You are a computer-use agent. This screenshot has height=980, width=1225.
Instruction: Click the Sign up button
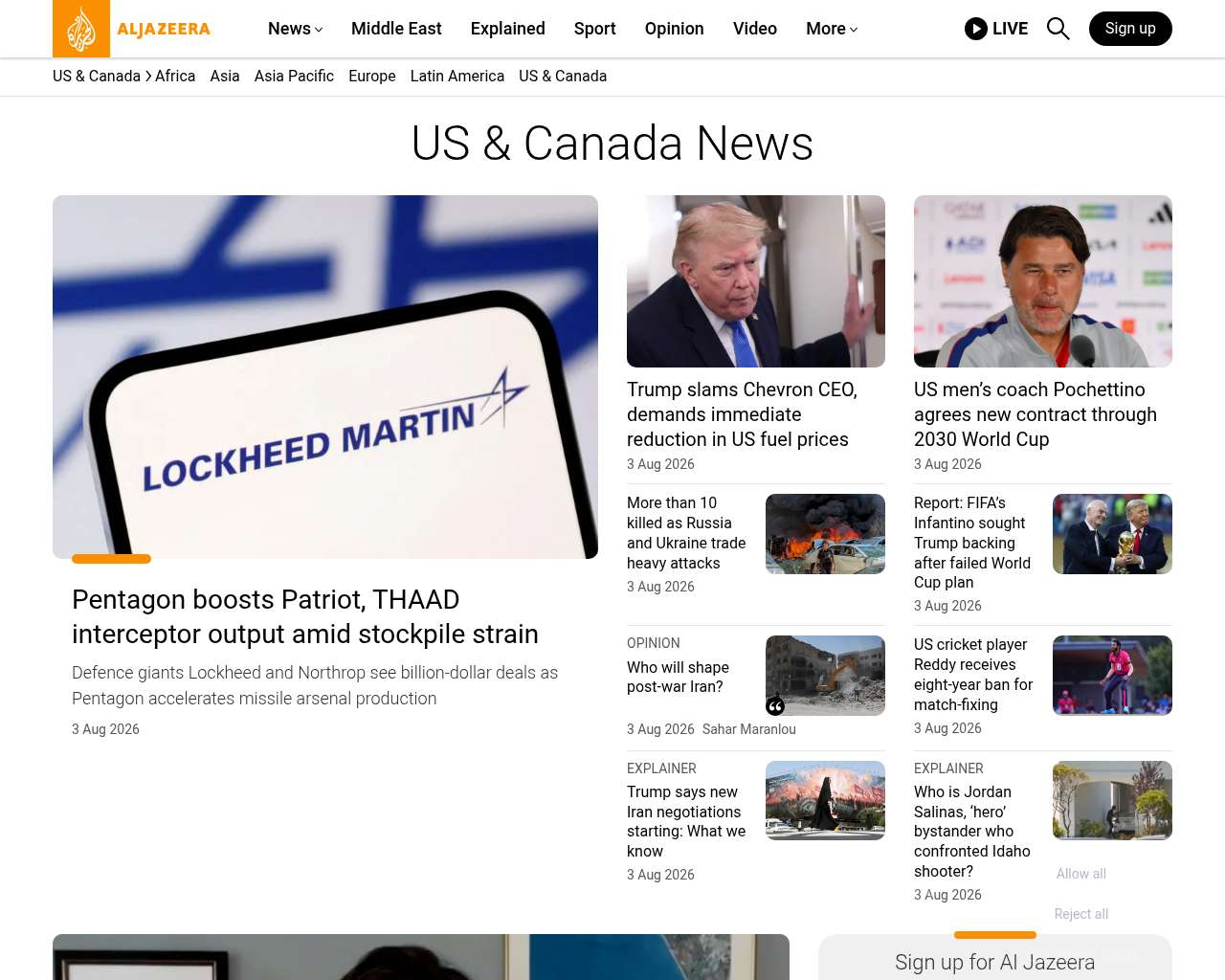click(x=1130, y=29)
